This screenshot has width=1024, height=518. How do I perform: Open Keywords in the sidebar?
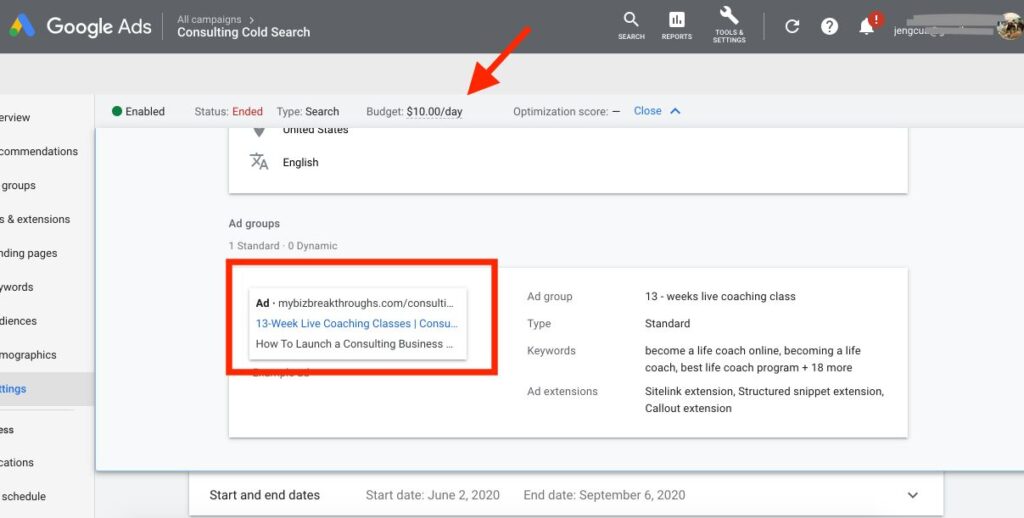click(16, 287)
